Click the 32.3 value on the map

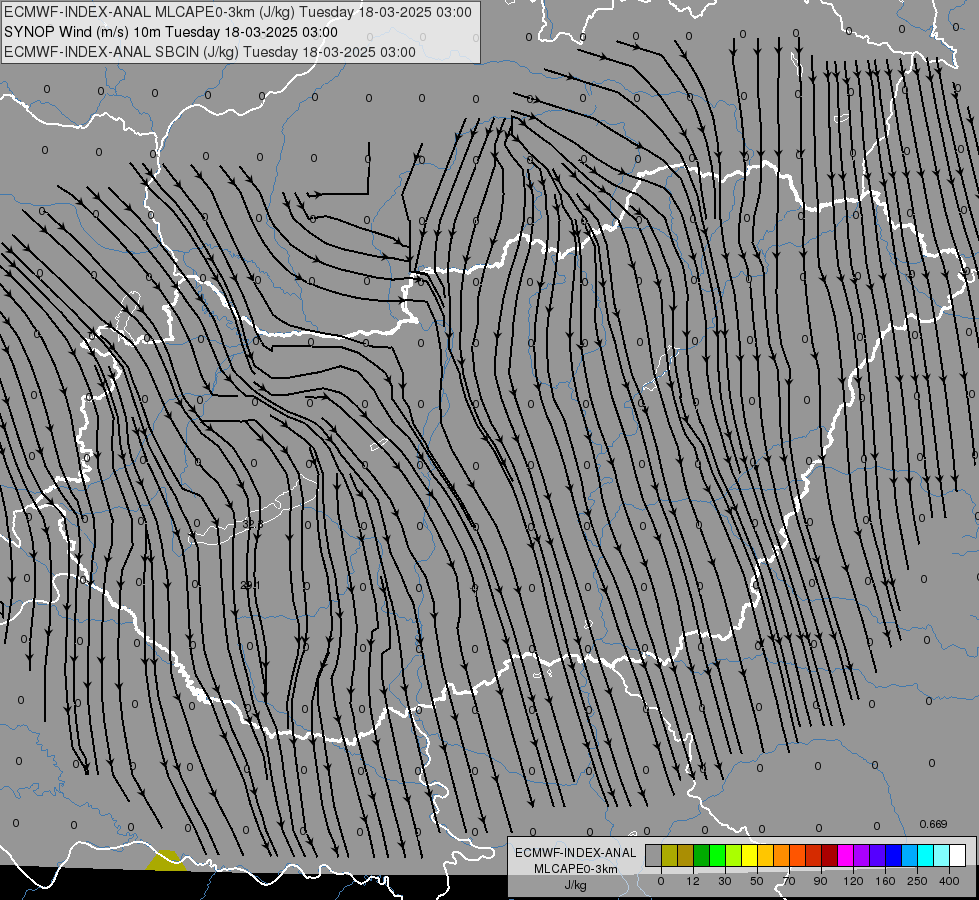[252, 525]
